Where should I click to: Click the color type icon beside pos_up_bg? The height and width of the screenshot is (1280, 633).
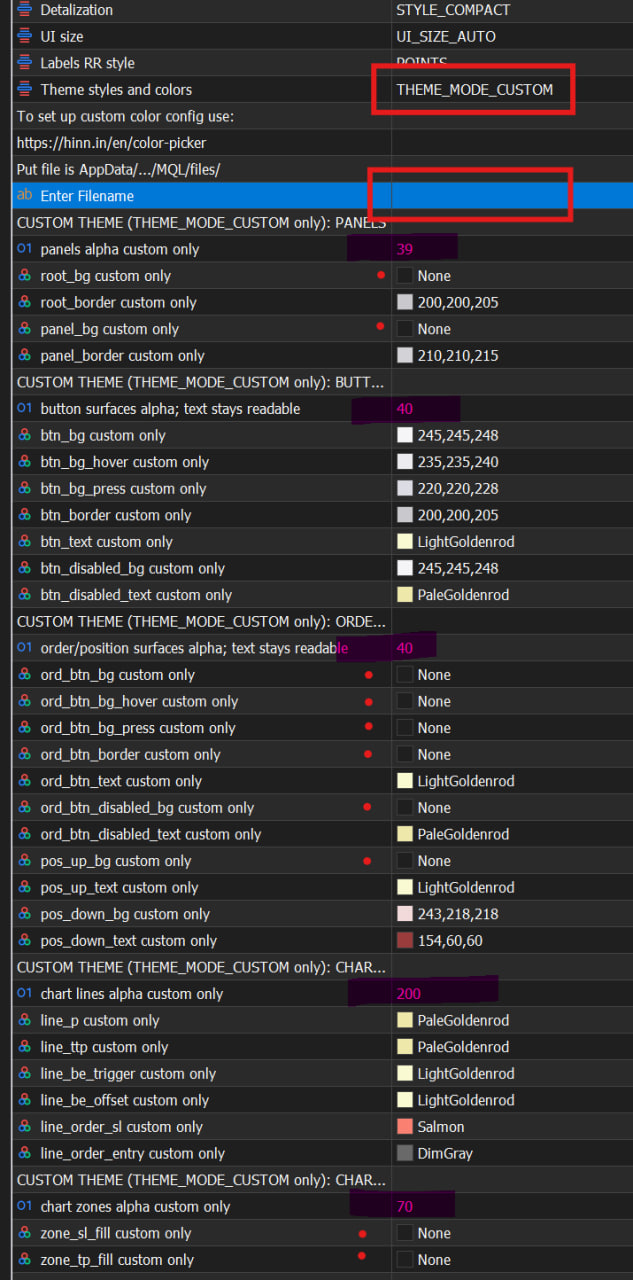[x=25, y=861]
